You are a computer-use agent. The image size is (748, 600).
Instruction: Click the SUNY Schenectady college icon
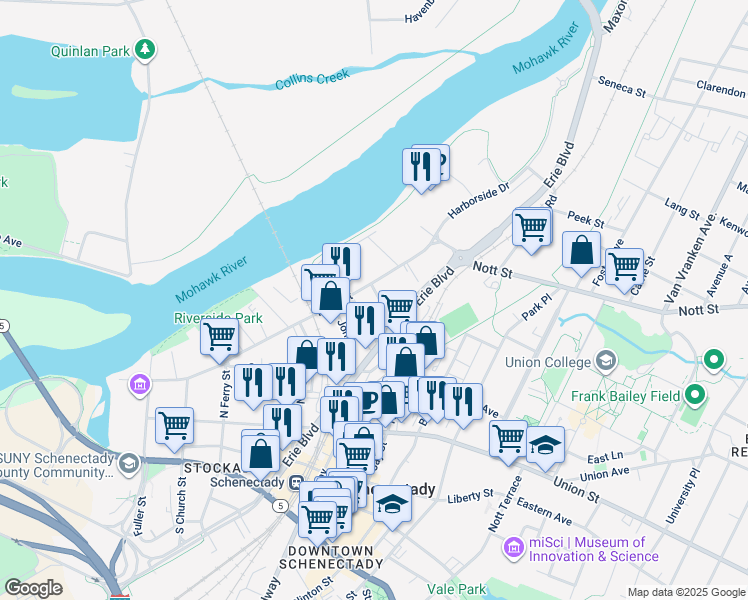pyautogui.click(x=129, y=464)
